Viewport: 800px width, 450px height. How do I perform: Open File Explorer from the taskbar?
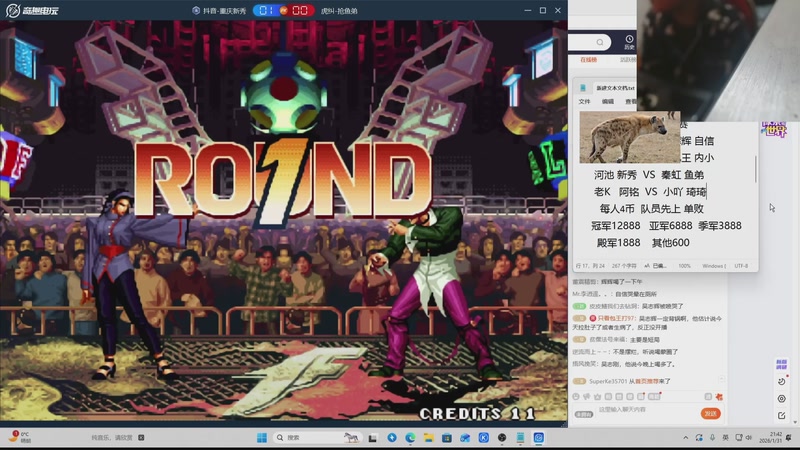coord(429,438)
